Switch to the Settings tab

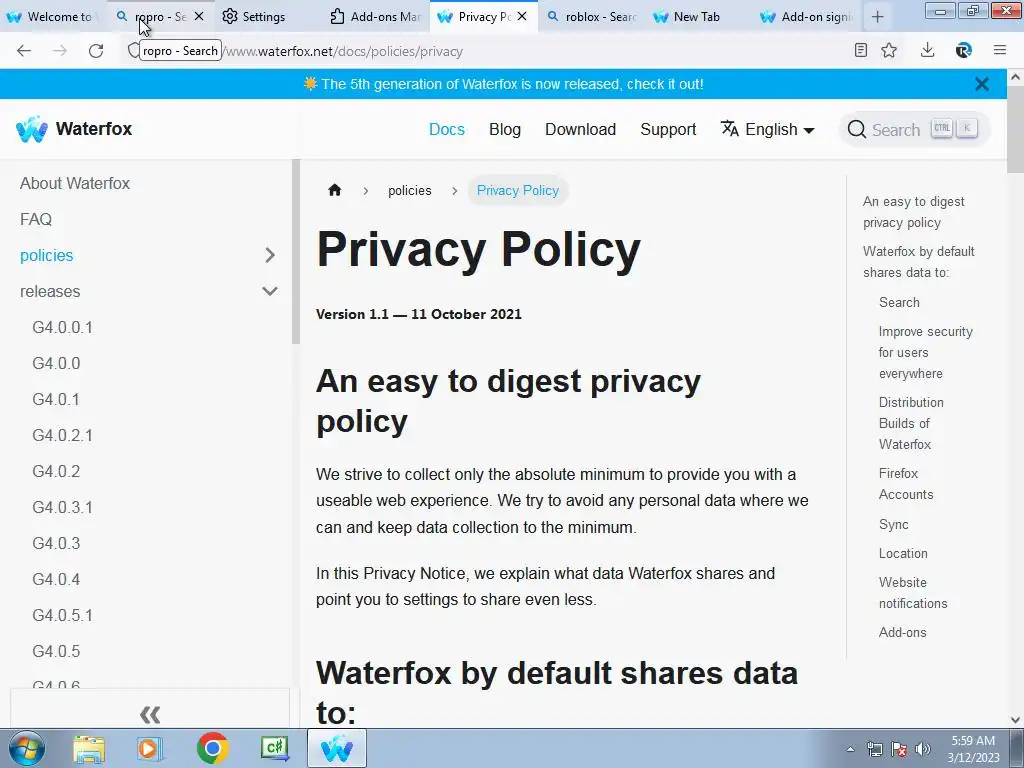coord(255,17)
